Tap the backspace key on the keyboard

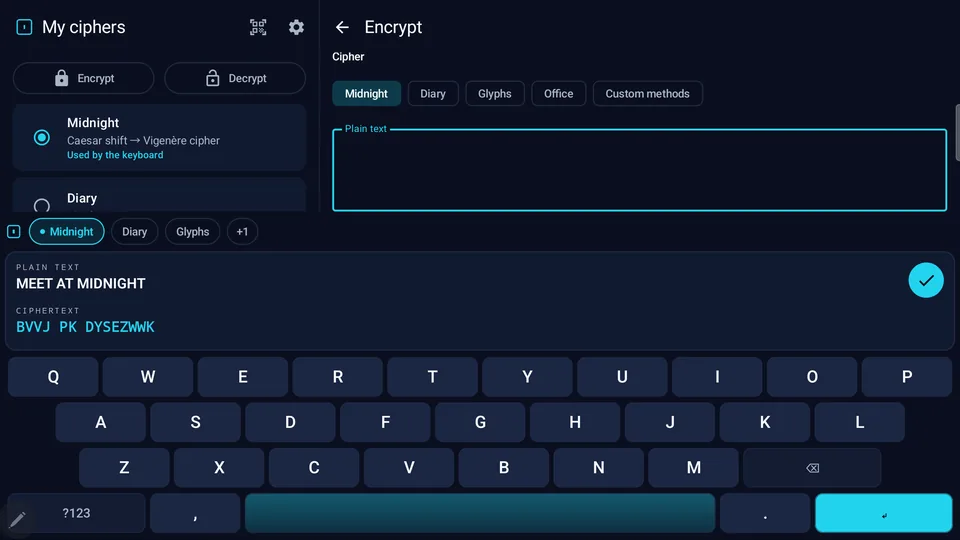click(x=812, y=468)
